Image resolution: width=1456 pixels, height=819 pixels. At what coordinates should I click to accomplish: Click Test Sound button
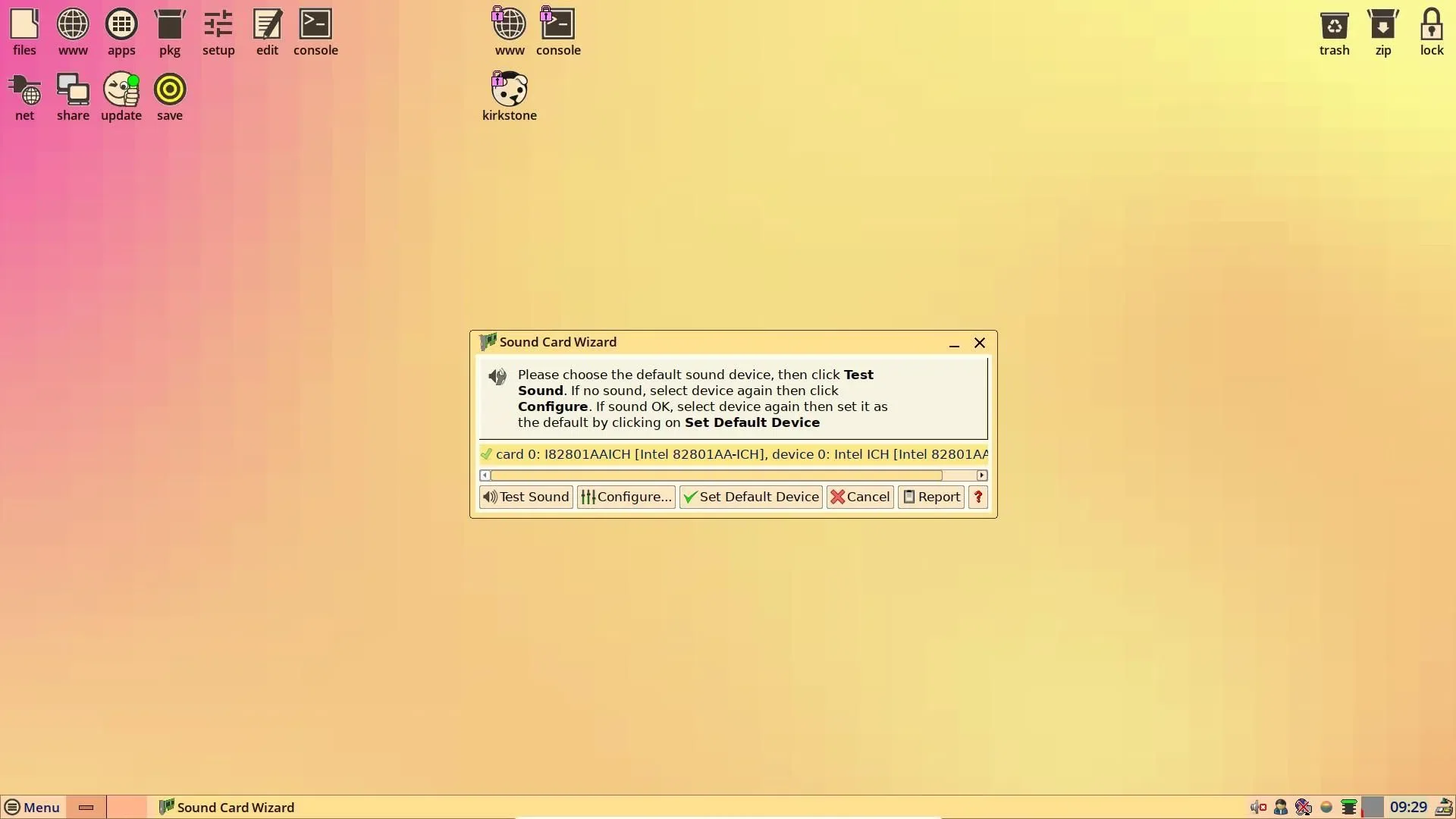point(526,497)
